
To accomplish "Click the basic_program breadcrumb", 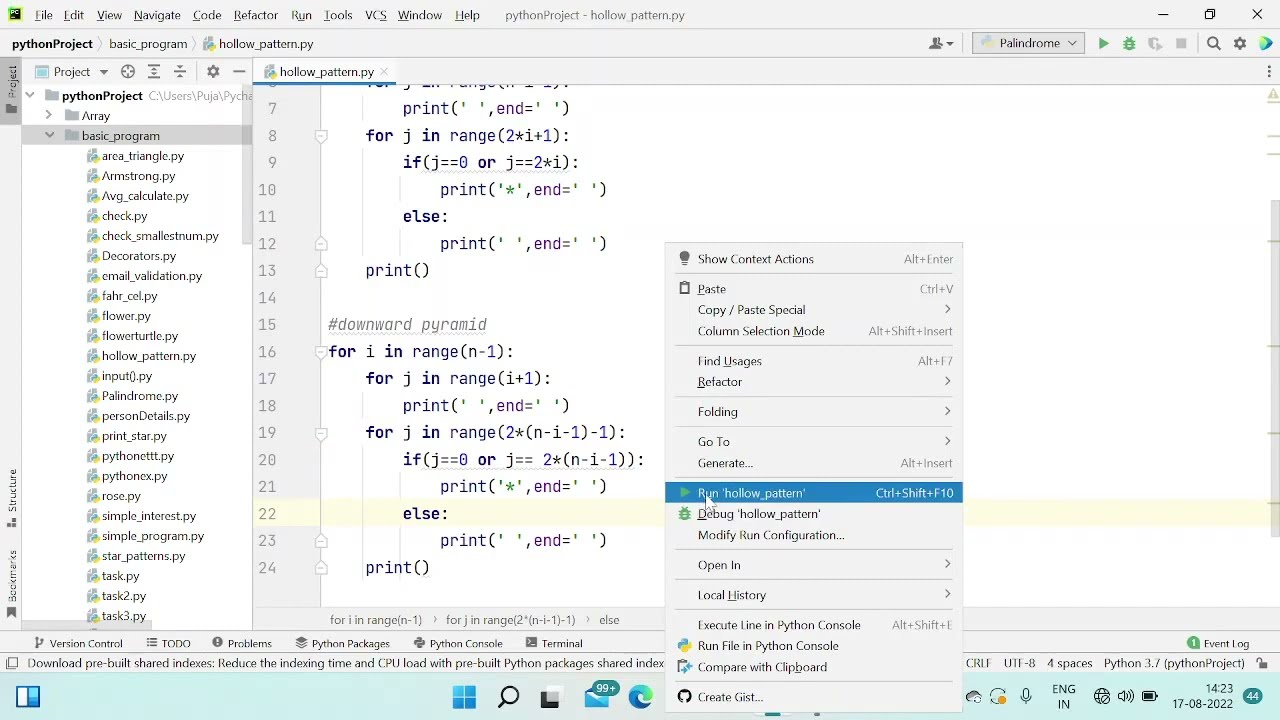I will (148, 44).
